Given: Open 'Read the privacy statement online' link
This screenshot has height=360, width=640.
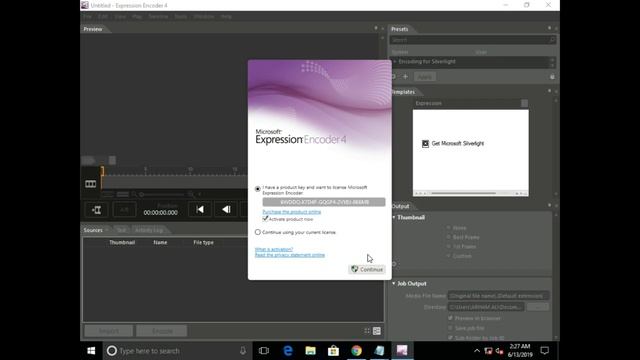Looking at the screenshot, I should tap(290, 255).
